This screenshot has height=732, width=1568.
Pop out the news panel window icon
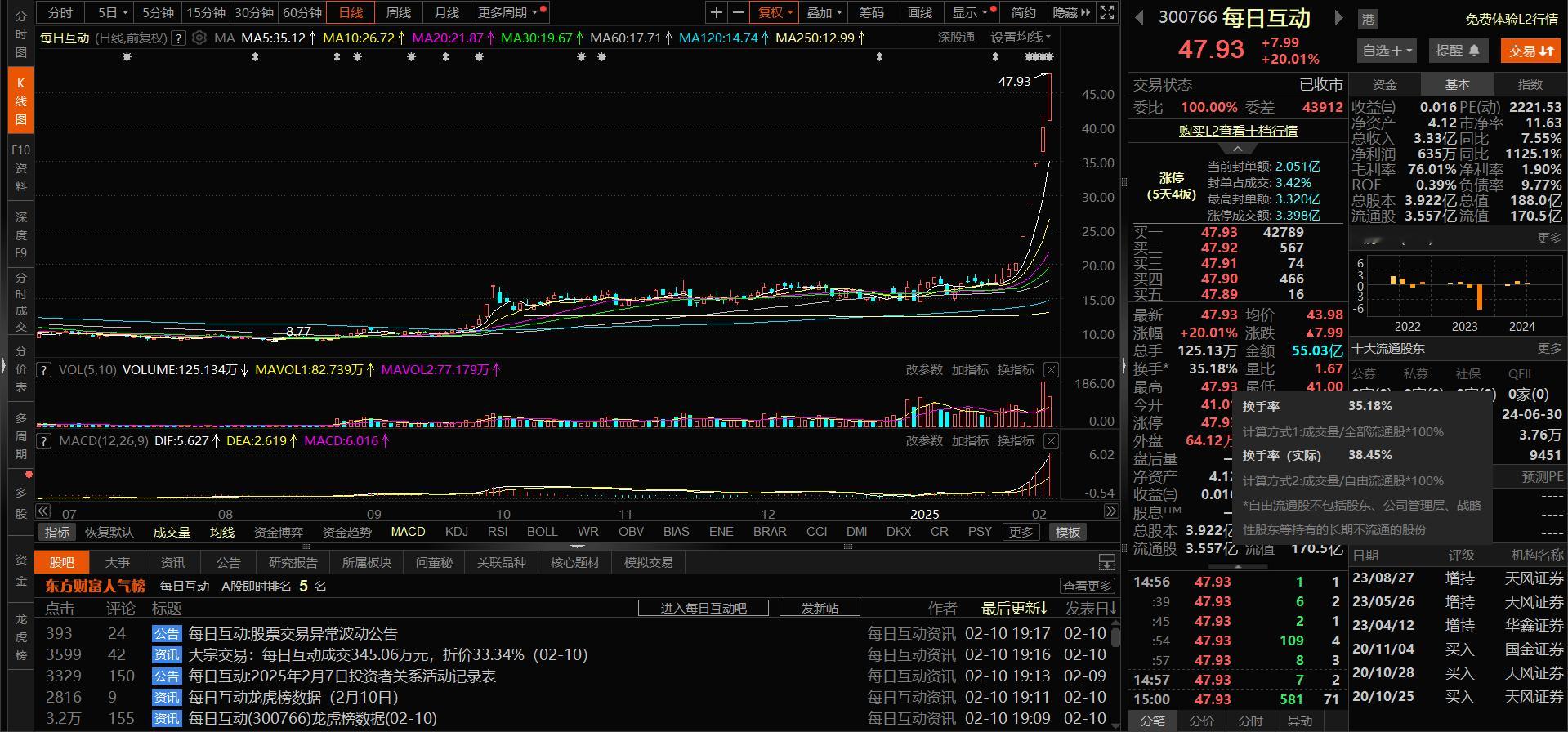point(1106,562)
